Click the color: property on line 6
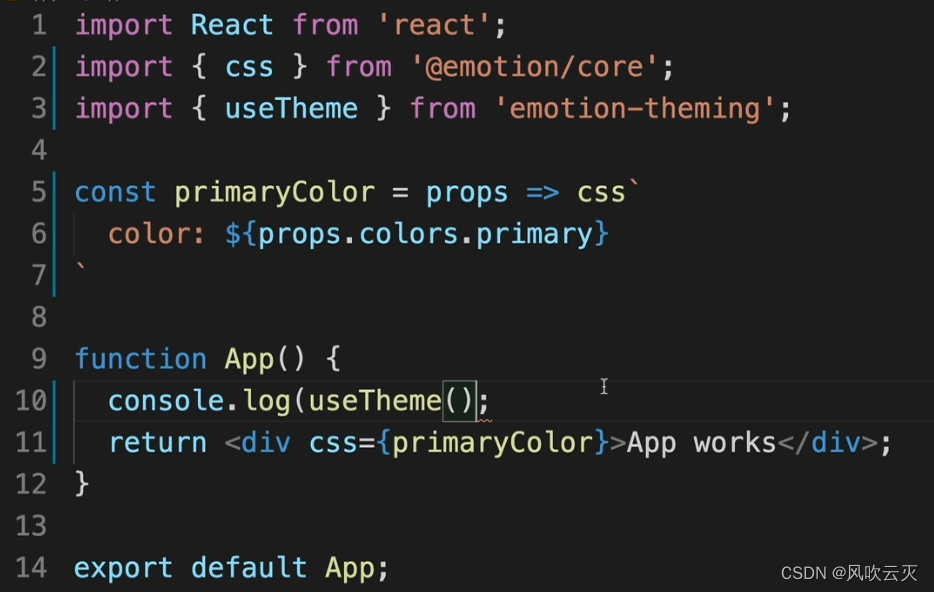Viewport: 934px width, 592px height. tap(156, 234)
